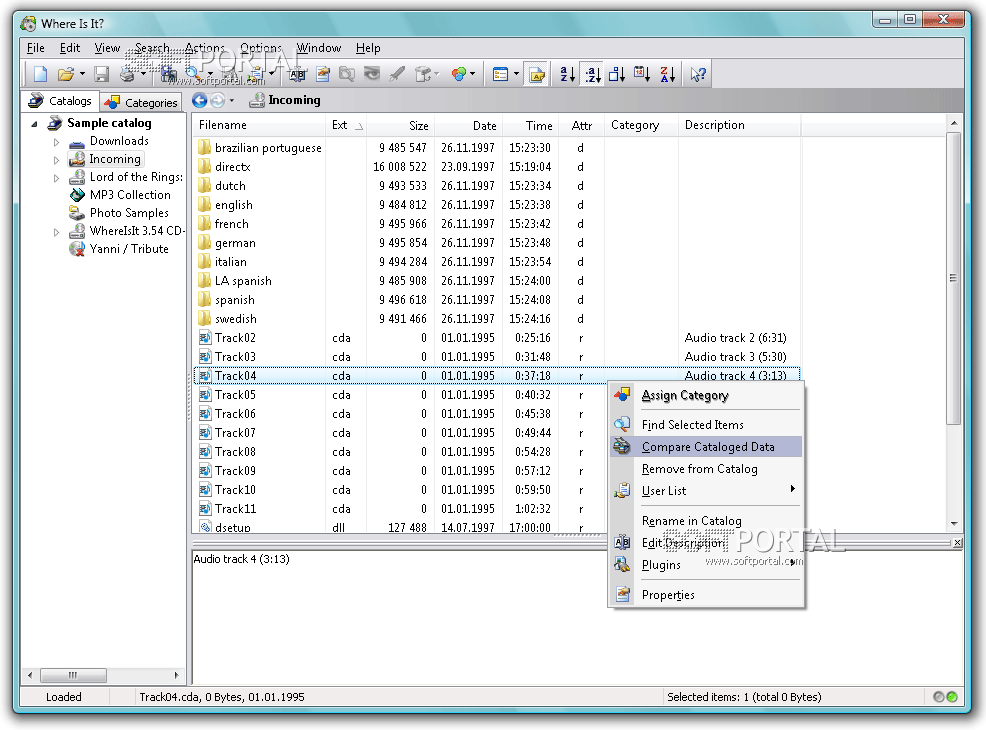Switch to the Categories tab
This screenshot has height=730, width=986.
(x=142, y=102)
